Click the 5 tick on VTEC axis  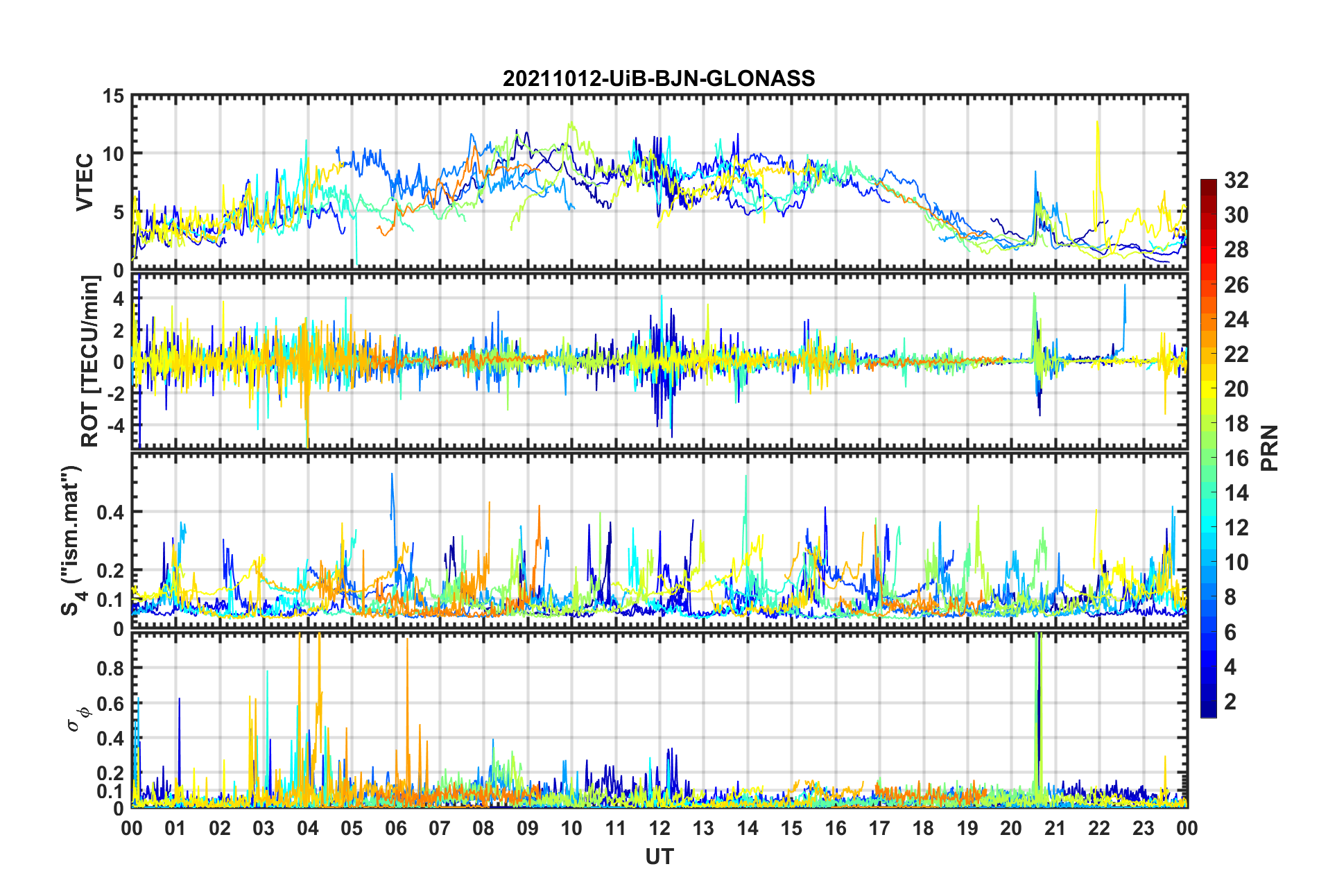point(119,212)
